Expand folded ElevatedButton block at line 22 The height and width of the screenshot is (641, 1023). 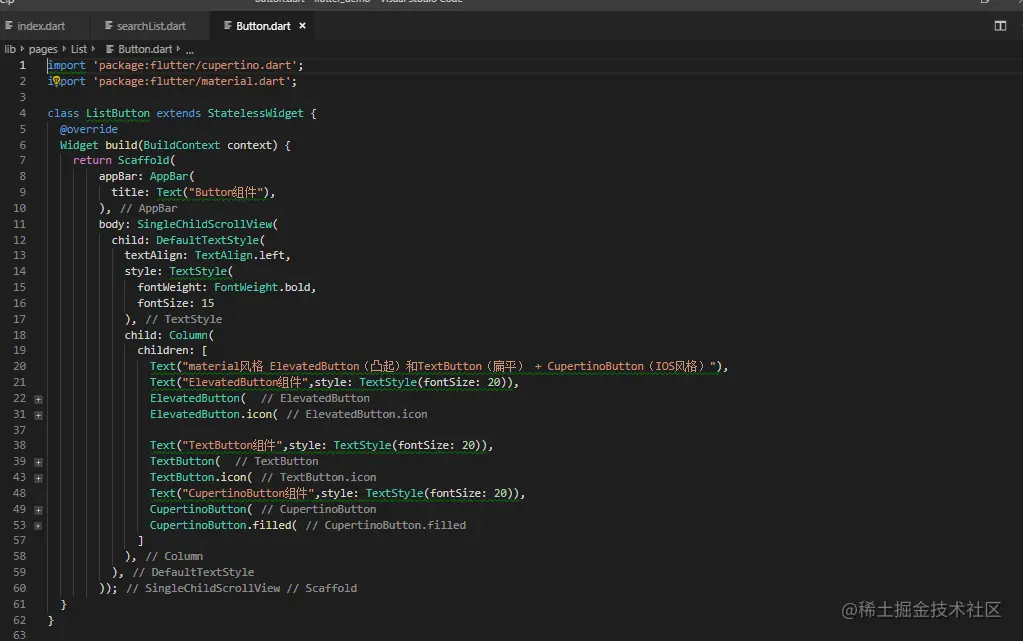pos(38,399)
